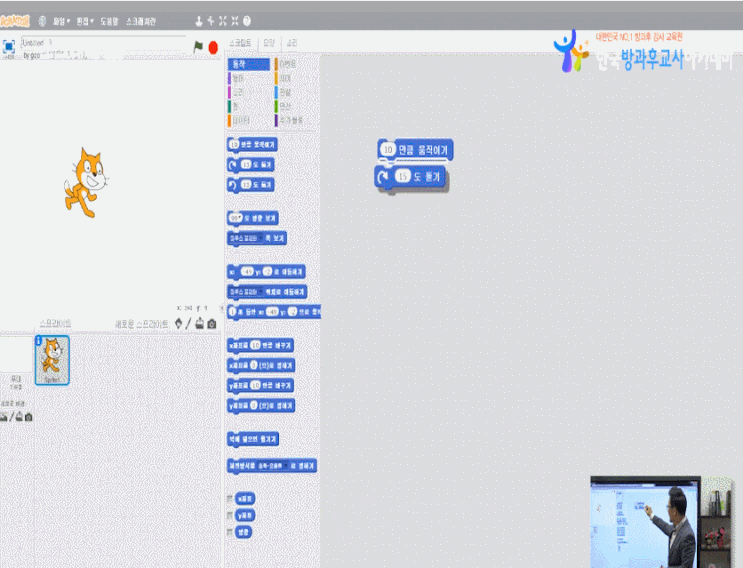The image size is (743, 568).
Task: Select the Shrink sprite tool
Action: click(x=235, y=21)
